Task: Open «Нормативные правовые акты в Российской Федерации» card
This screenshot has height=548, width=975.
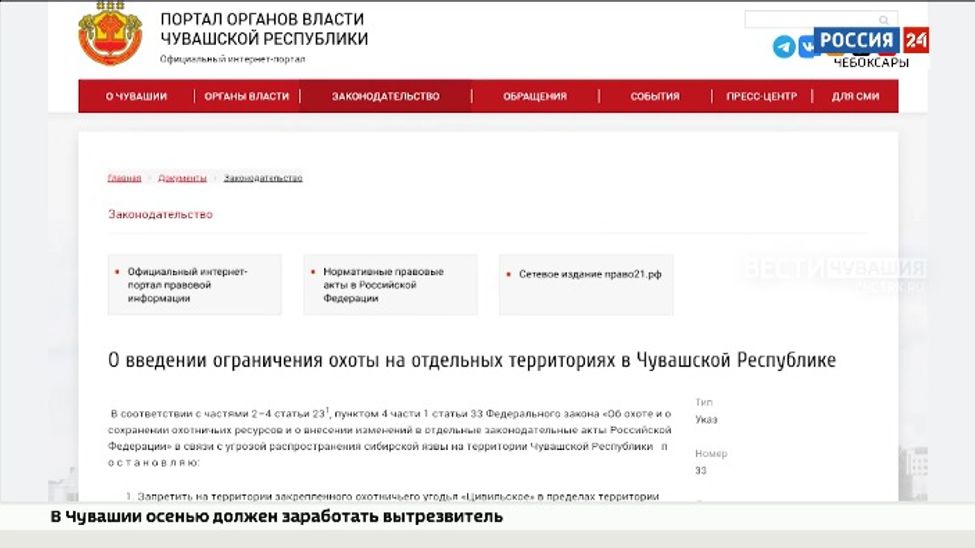Action: [x=390, y=285]
